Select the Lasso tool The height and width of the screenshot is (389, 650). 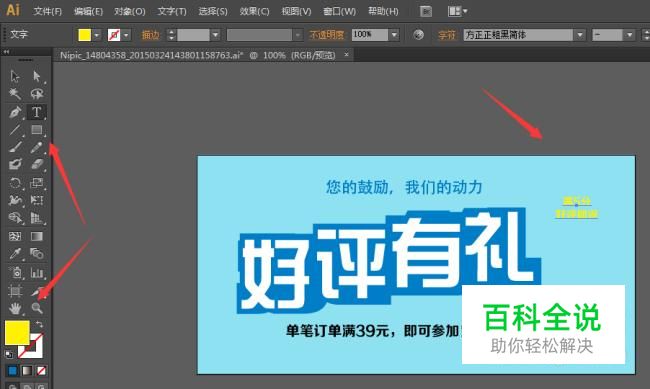(36, 94)
